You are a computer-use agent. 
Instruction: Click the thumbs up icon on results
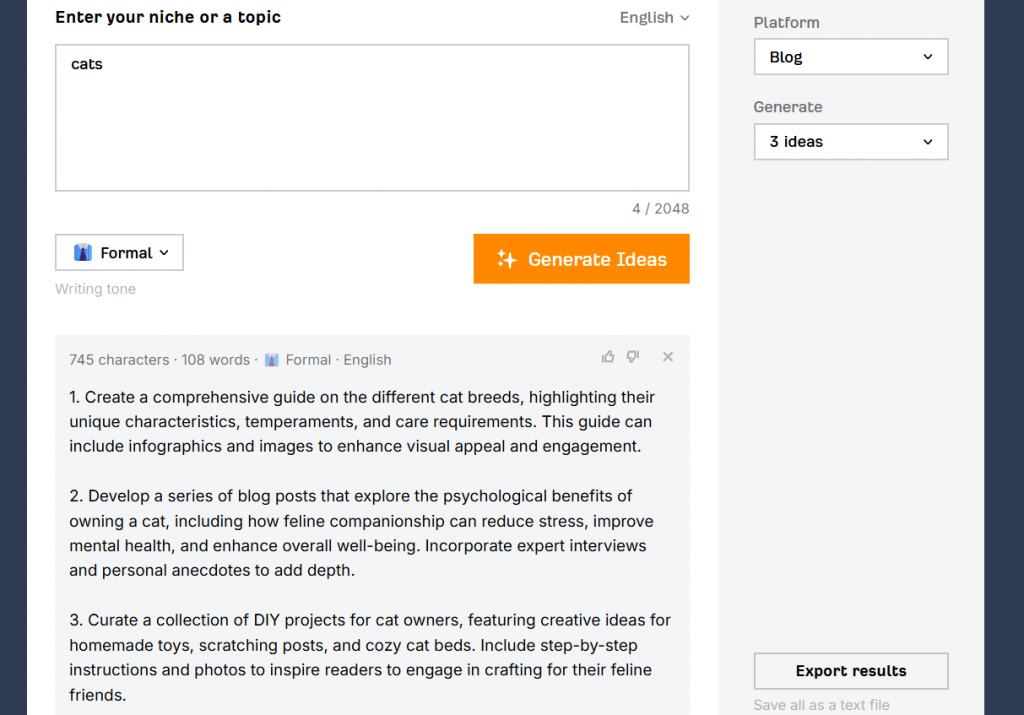coord(608,357)
